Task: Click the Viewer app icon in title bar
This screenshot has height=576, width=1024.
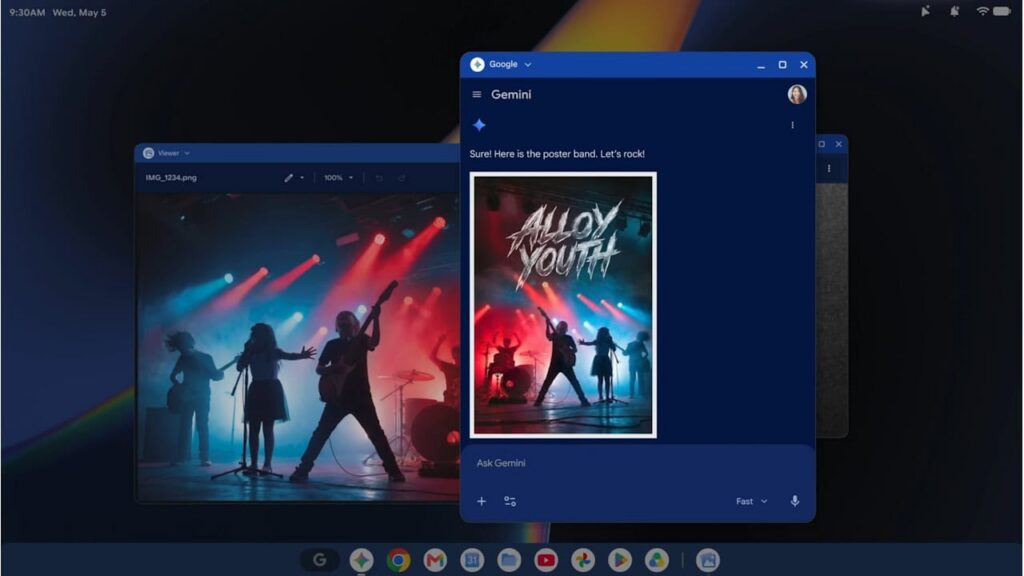Action: point(148,153)
